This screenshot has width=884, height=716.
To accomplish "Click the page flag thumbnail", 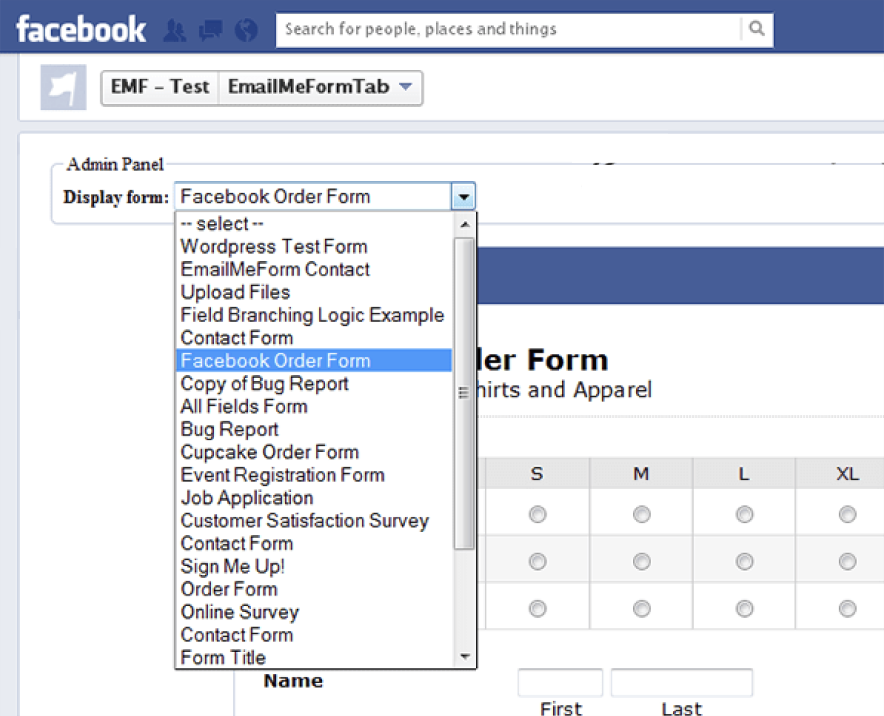I will tap(63, 87).
